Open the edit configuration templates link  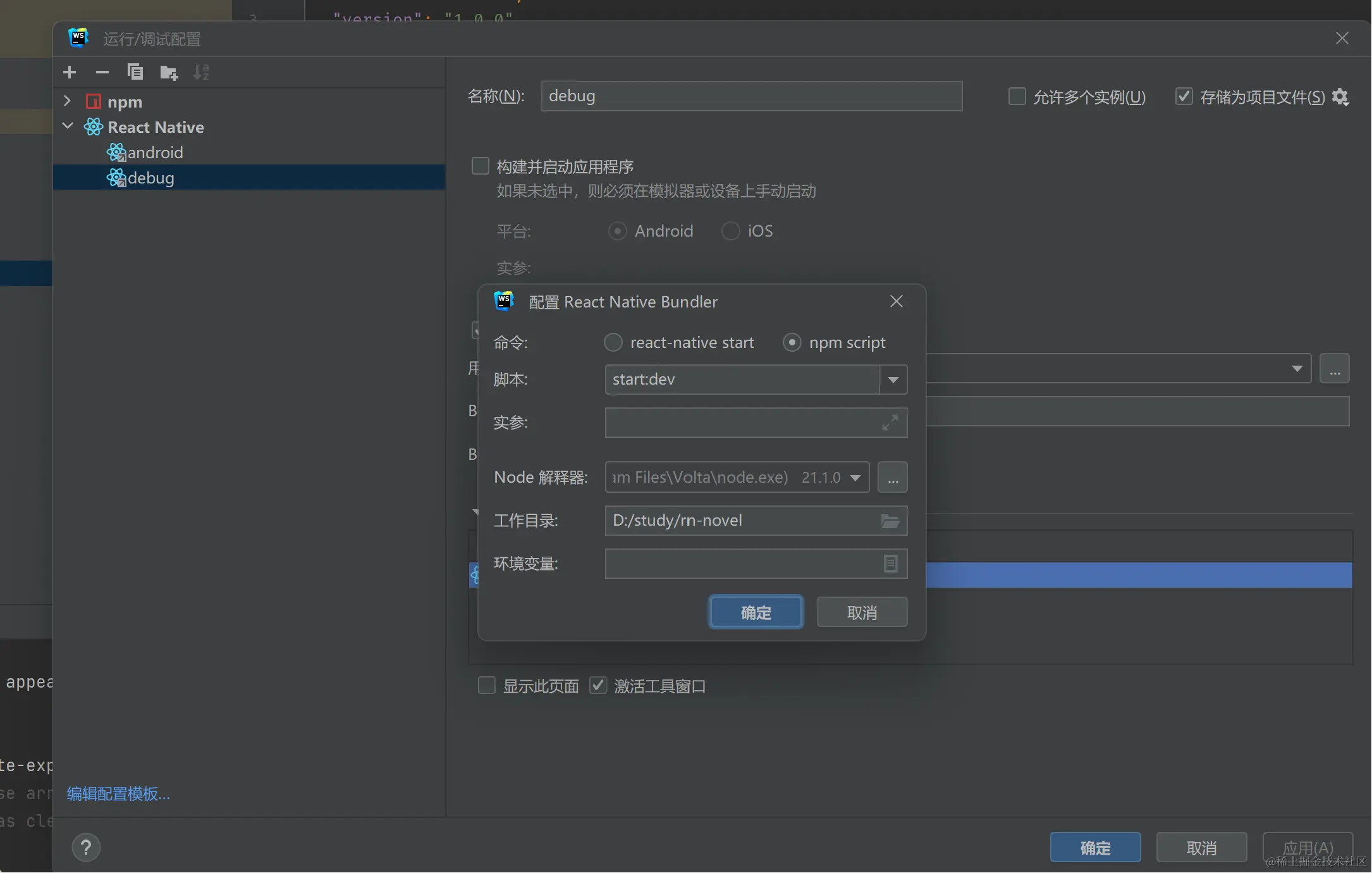pyautogui.click(x=118, y=793)
